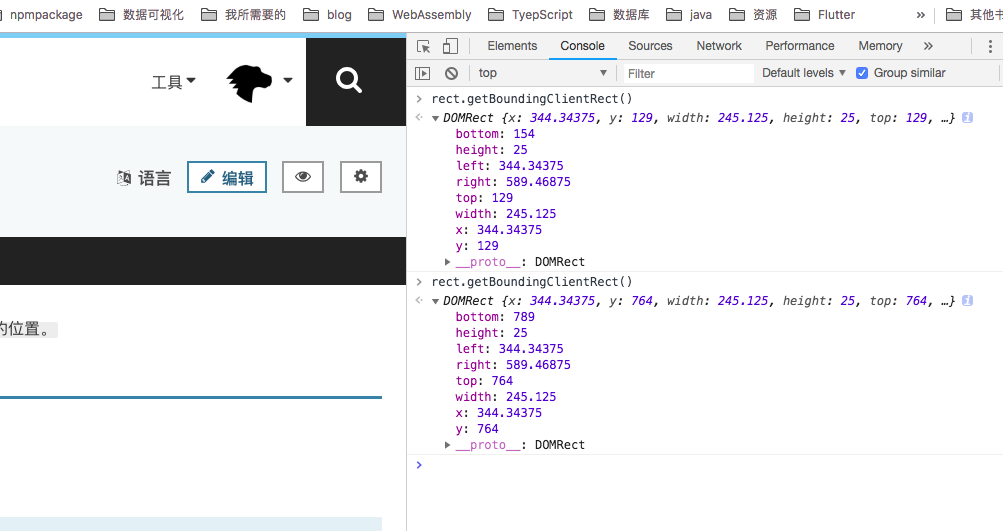The image size is (1003, 531).
Task: Open the Network tab
Action: 719,46
